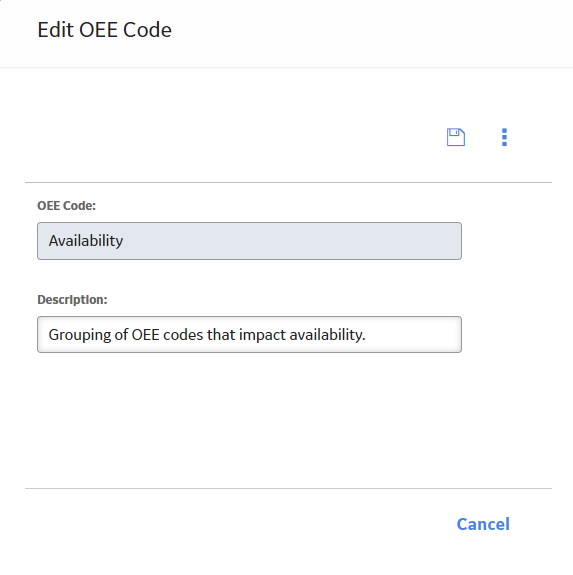Open the vertical three-dot more options menu
Screen dimensions: 573x575
point(504,137)
